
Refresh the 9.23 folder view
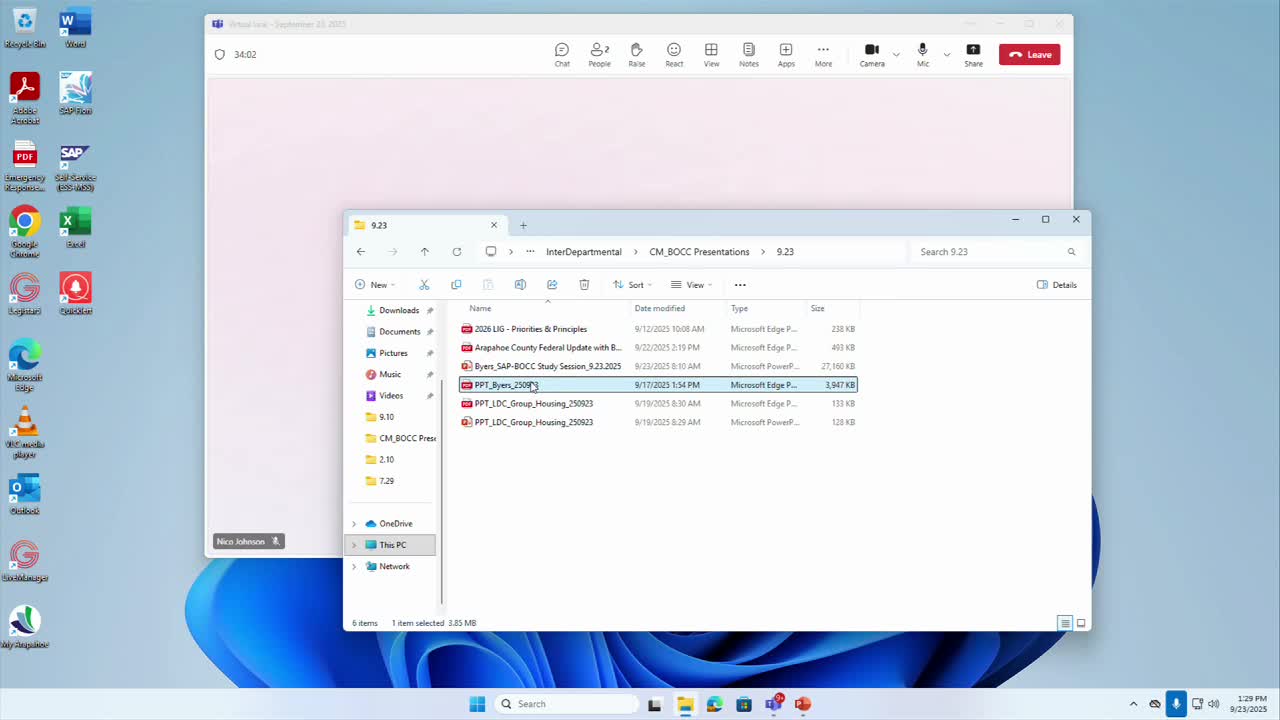click(x=457, y=252)
